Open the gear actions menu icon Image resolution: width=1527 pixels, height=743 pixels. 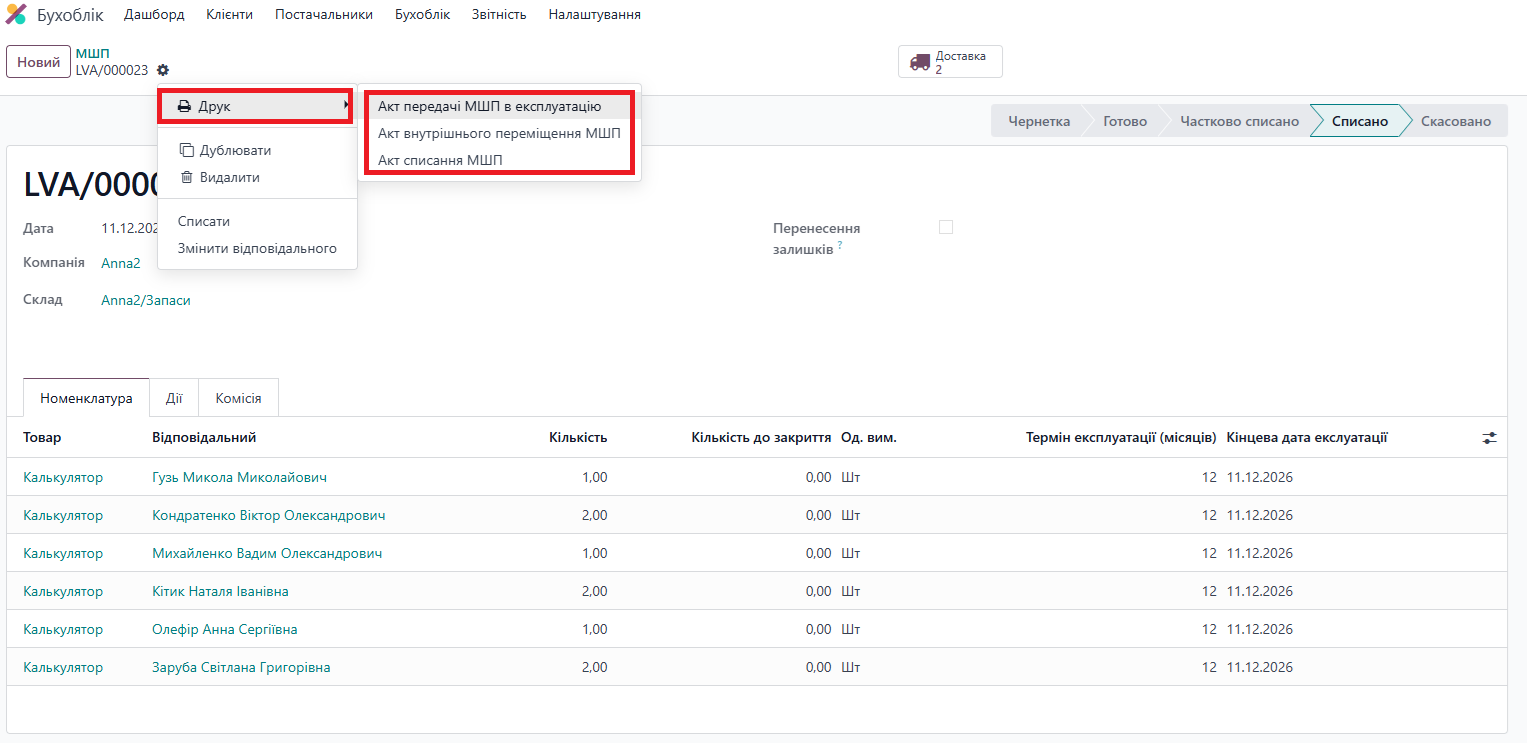pyautogui.click(x=163, y=70)
